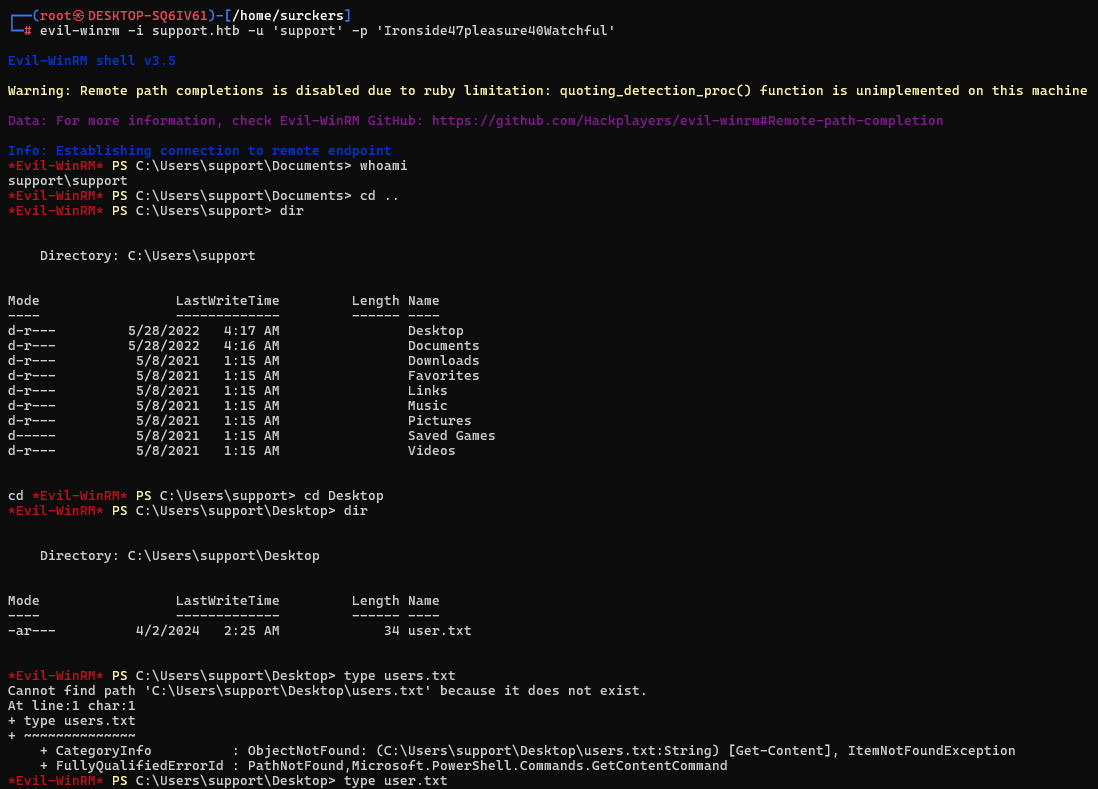Click the 'Warning: Remote path completions' line

pos(547,91)
